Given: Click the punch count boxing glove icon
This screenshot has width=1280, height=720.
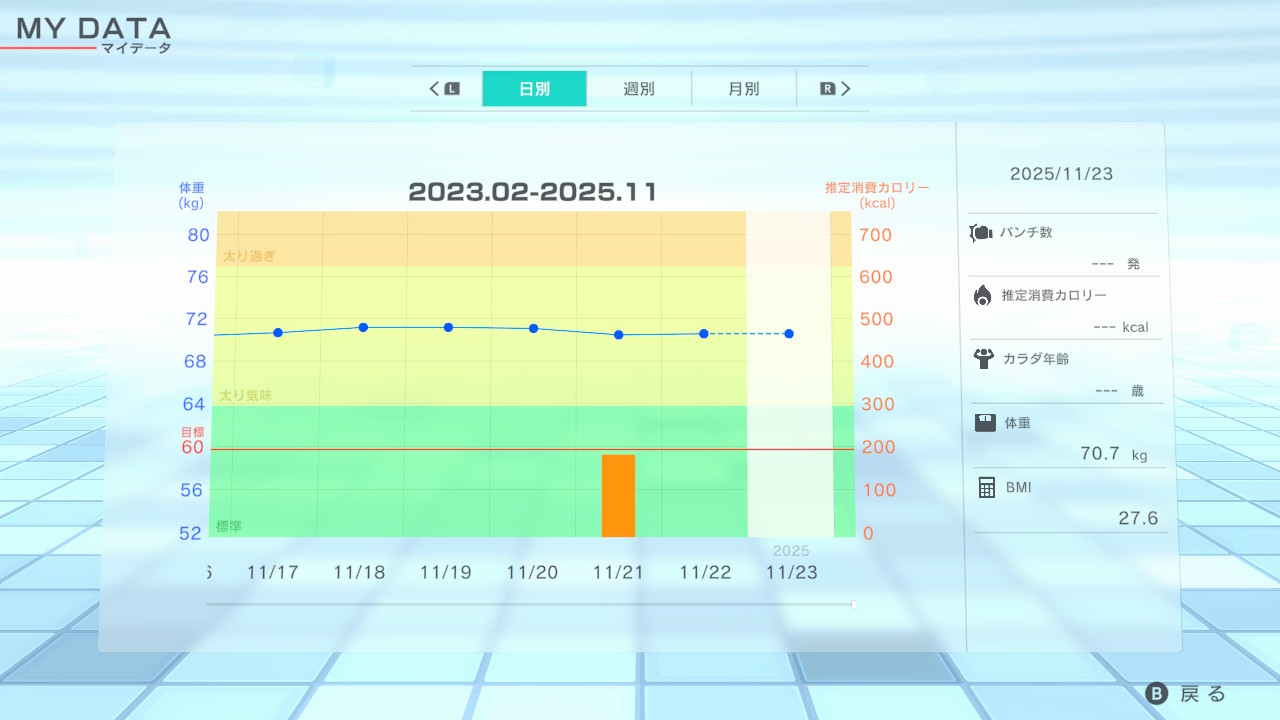Looking at the screenshot, I should 981,233.
